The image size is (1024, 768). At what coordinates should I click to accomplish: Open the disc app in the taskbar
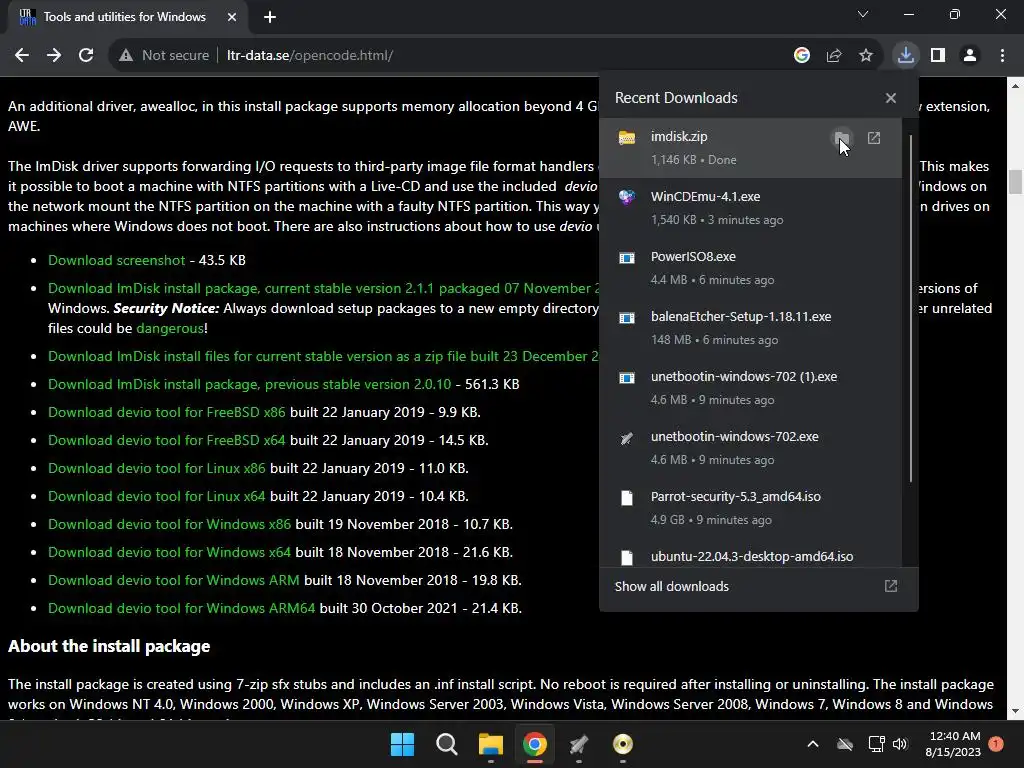click(622, 744)
